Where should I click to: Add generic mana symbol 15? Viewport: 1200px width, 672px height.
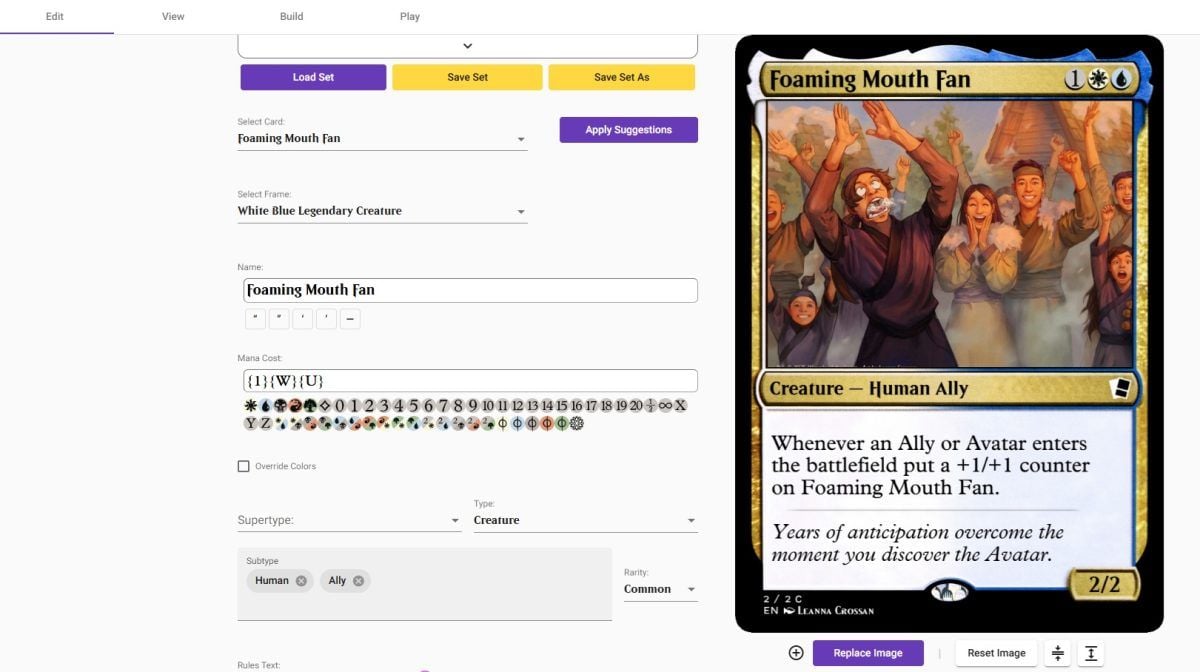tap(562, 406)
